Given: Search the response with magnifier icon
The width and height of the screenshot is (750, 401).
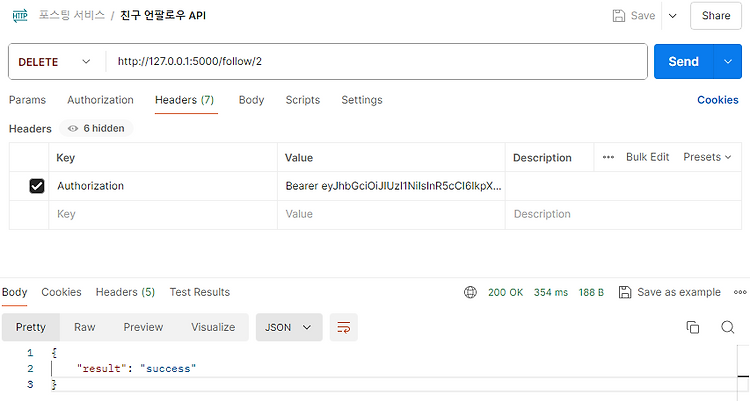Looking at the screenshot, I should point(728,327).
